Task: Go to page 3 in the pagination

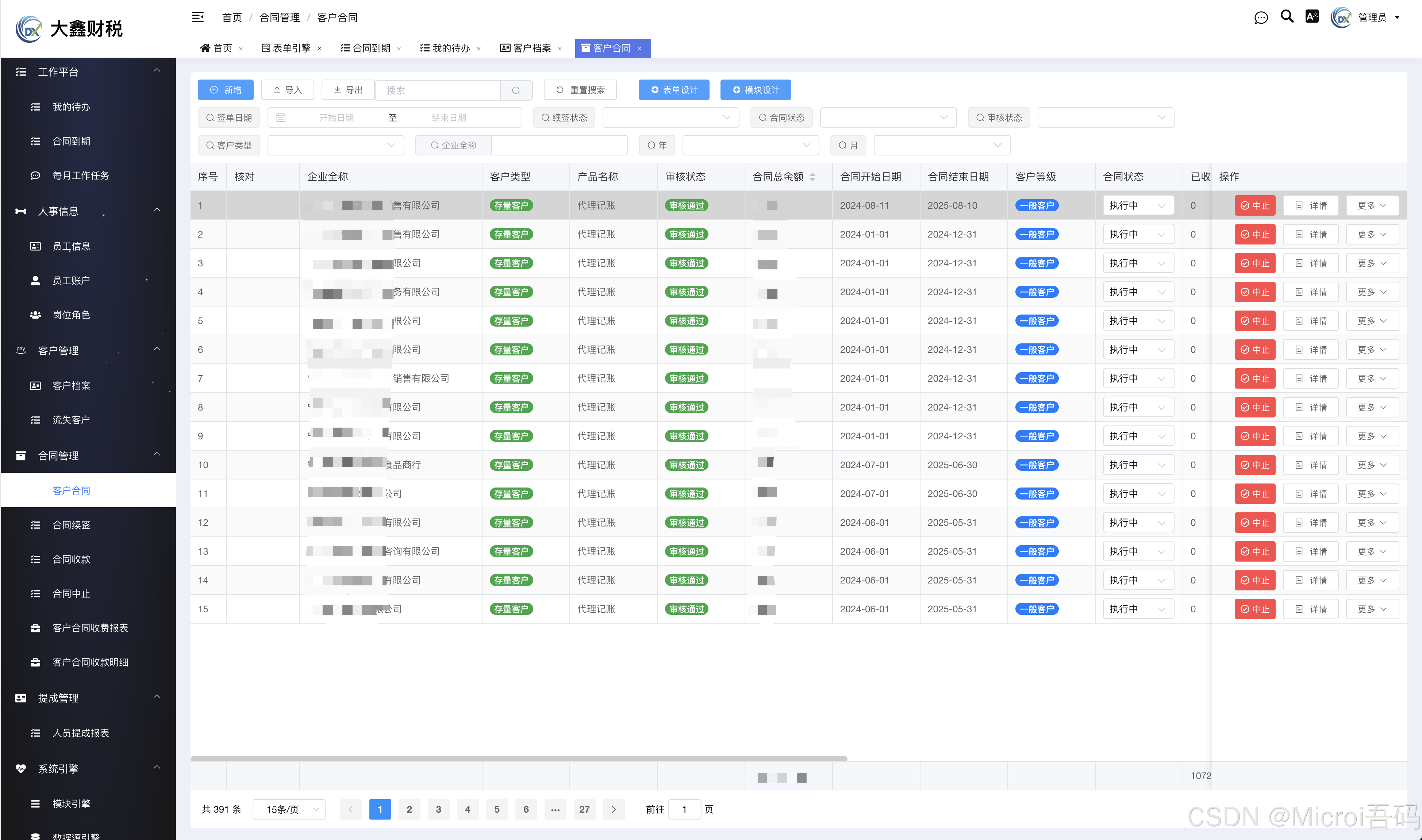Action: [x=438, y=809]
